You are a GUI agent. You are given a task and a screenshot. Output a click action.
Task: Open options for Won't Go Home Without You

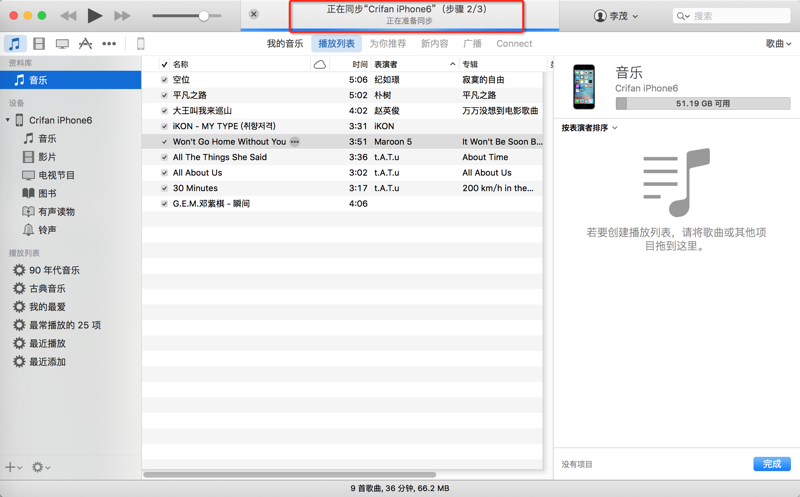tap(295, 142)
